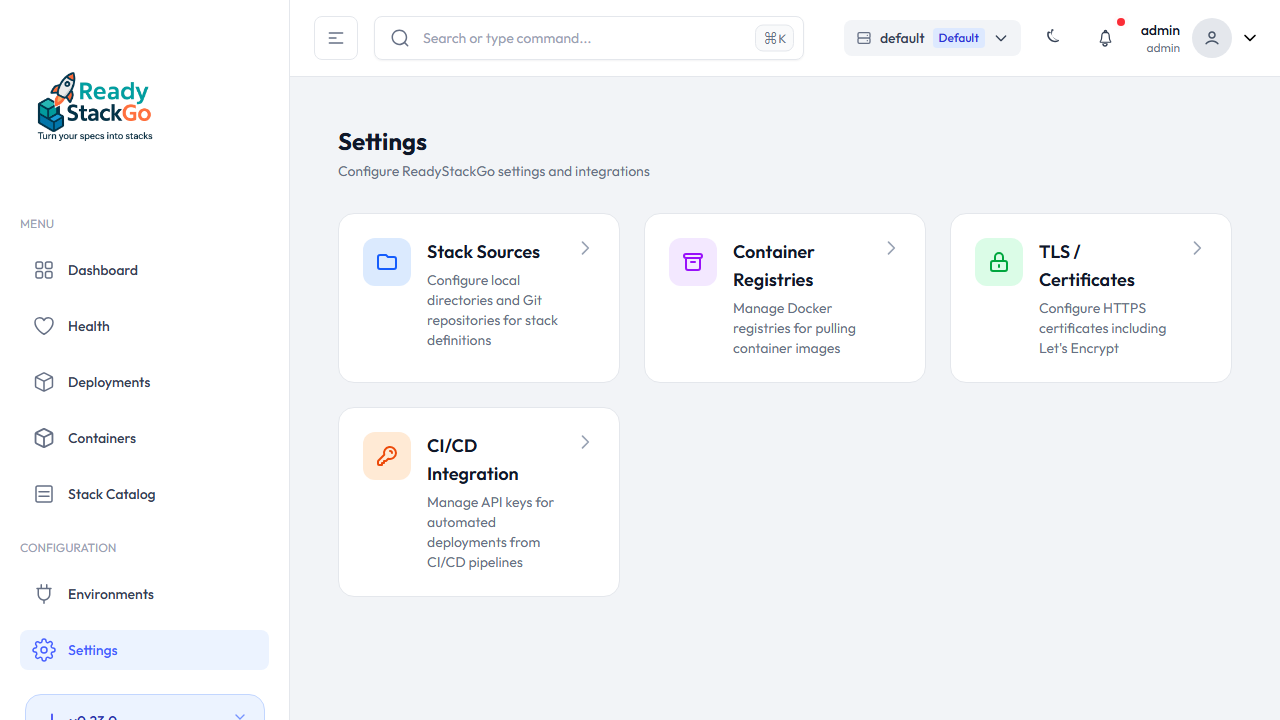This screenshot has height=720, width=1280.
Task: Open the default environment dropdown
Action: pos(931,37)
